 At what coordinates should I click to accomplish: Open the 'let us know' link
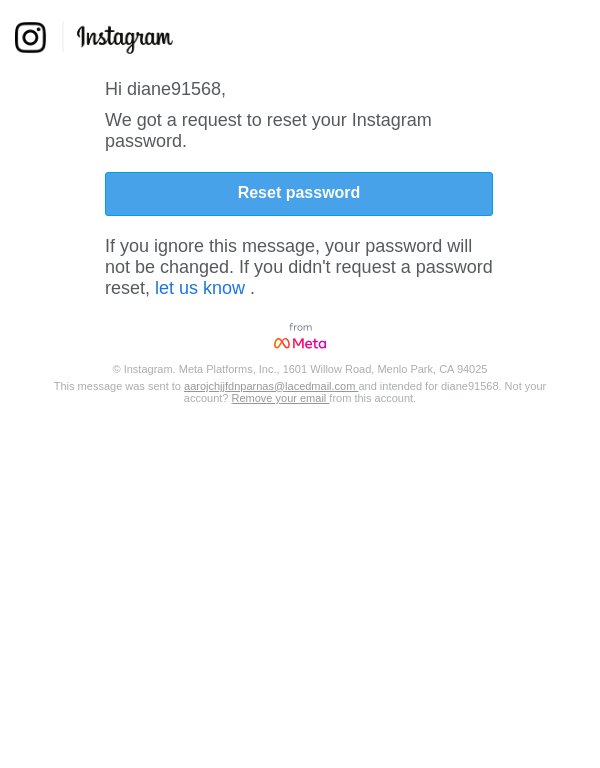[x=200, y=288]
